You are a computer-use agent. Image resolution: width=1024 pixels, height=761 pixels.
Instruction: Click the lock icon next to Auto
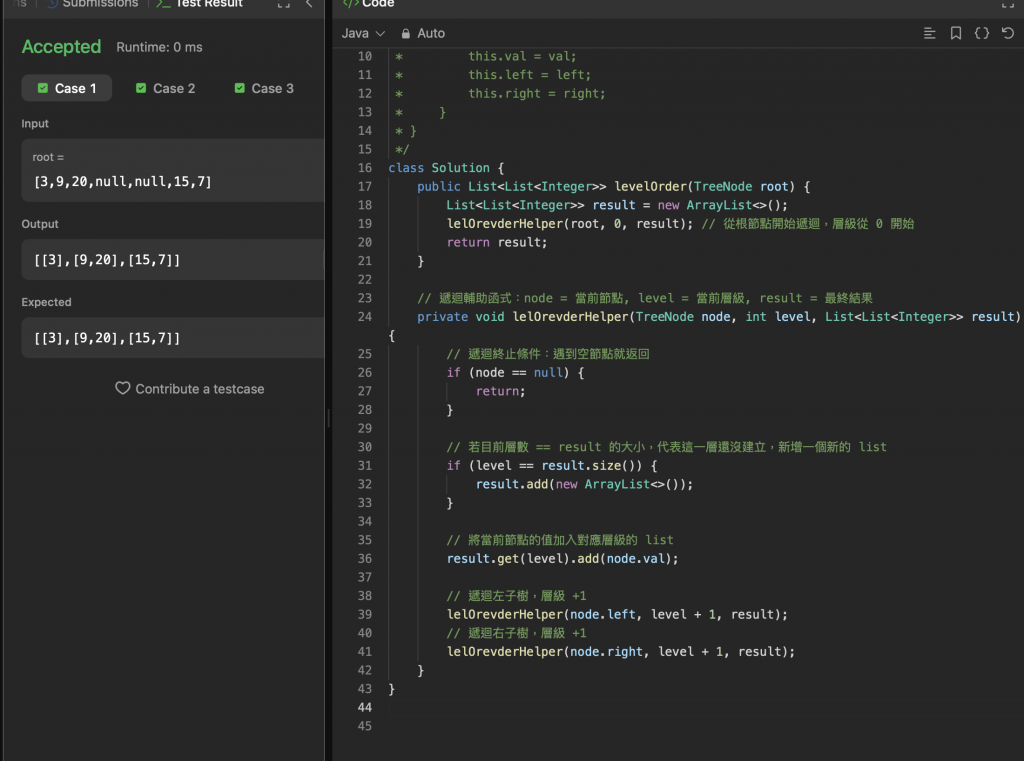(x=406, y=33)
